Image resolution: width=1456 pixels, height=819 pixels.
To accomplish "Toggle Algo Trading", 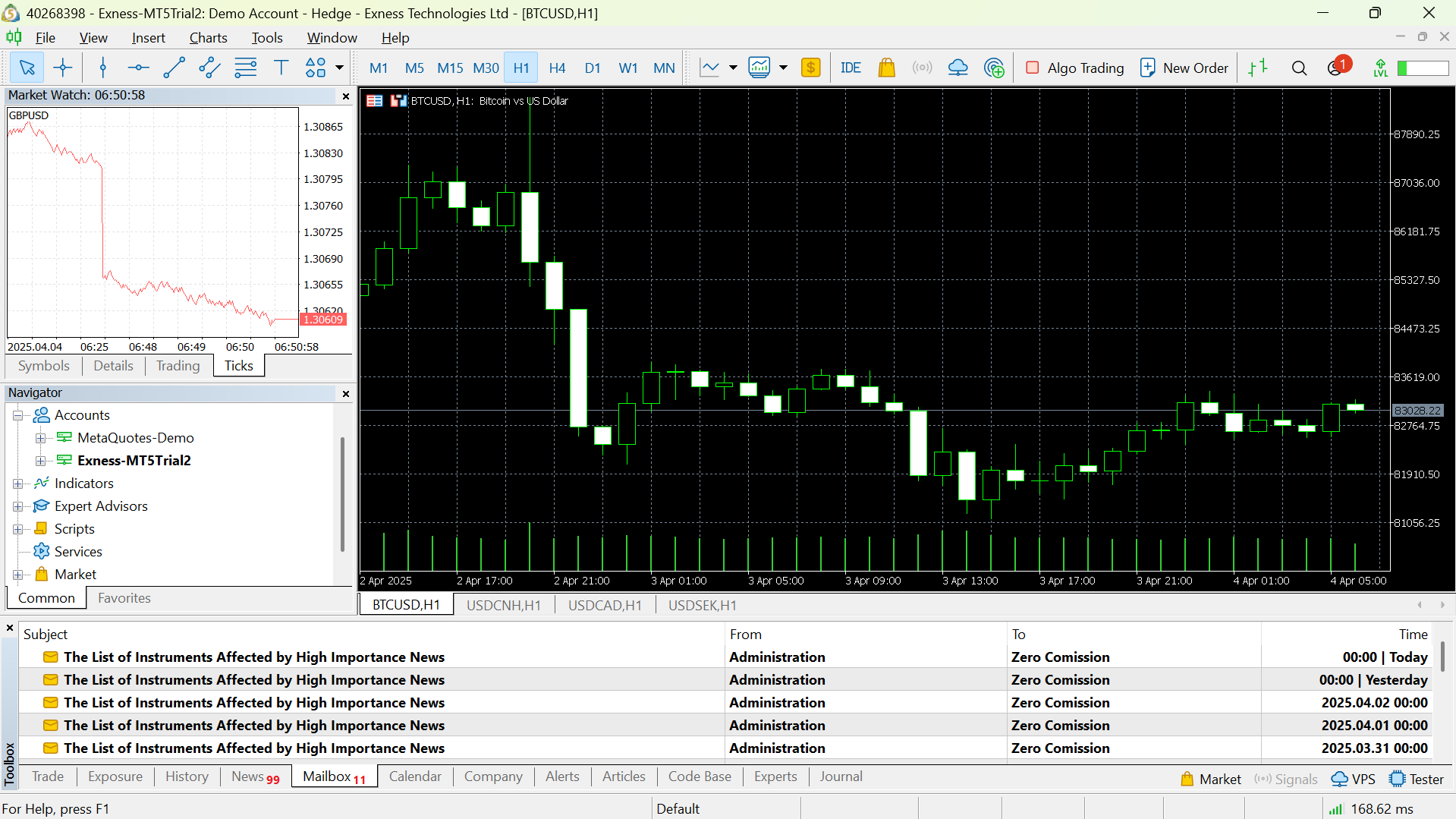I will (1074, 68).
